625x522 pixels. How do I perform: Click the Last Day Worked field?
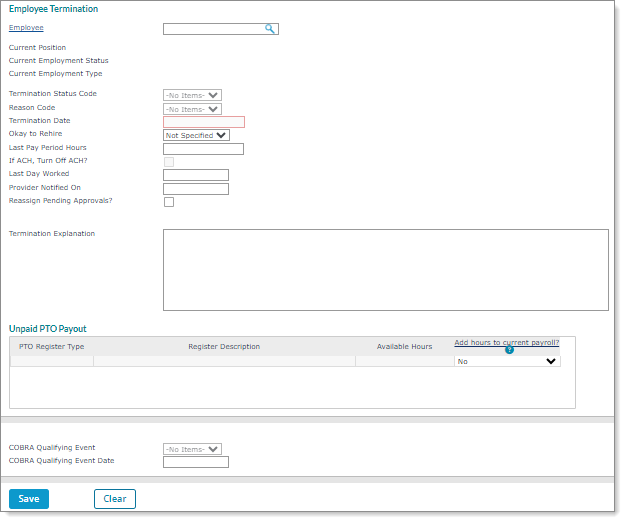coord(196,175)
